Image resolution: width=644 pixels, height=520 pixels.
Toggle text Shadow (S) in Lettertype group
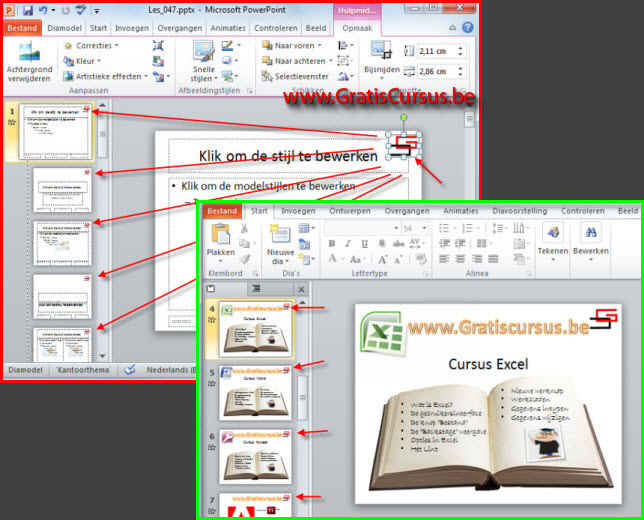(x=382, y=244)
